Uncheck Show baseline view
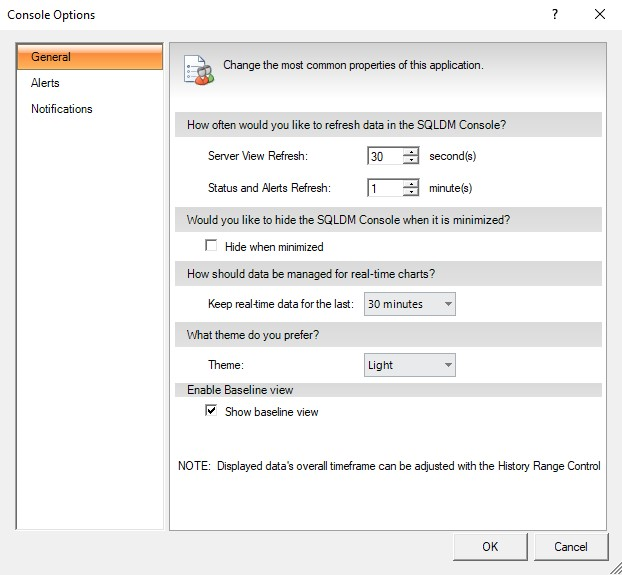The width and height of the screenshot is (622, 575). click(211, 411)
